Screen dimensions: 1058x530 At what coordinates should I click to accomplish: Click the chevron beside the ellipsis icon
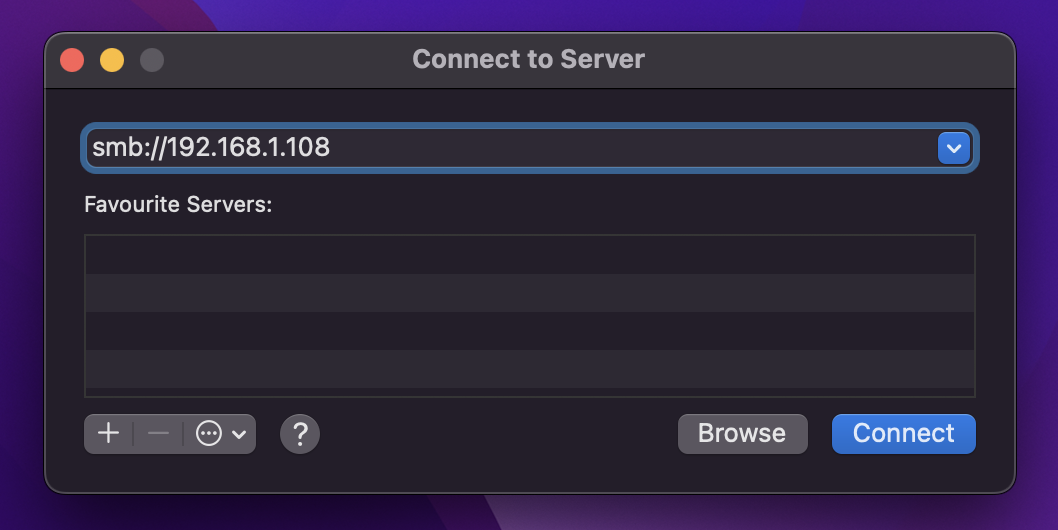click(239, 434)
